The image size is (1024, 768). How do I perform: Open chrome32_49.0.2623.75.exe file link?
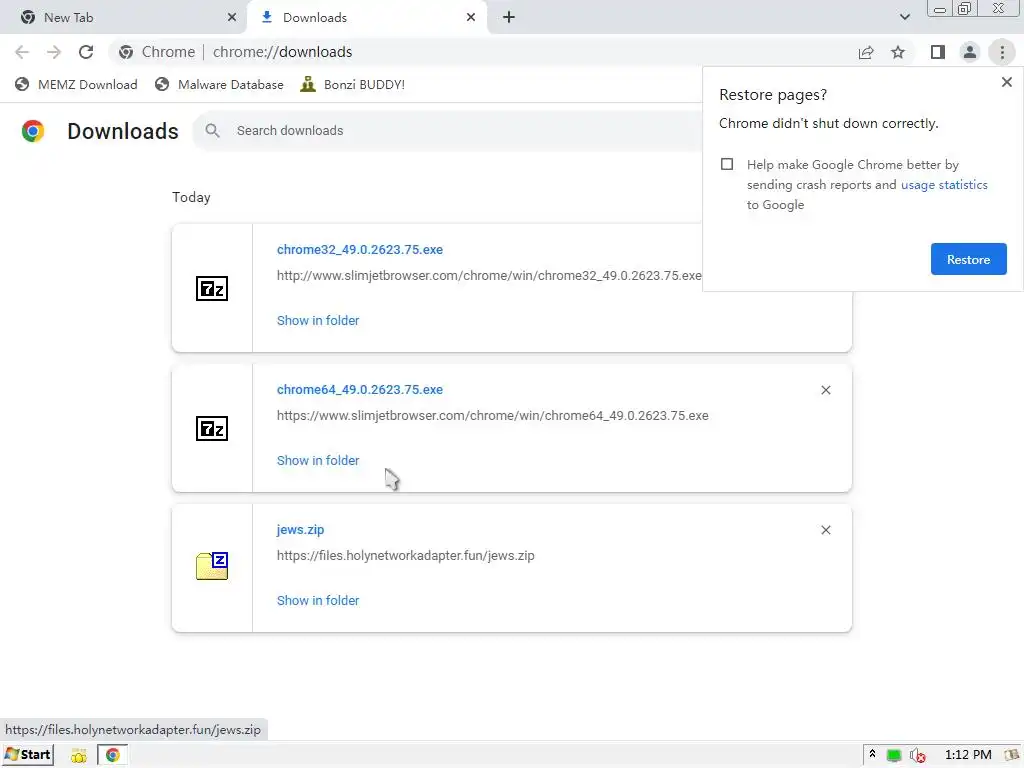tap(360, 249)
